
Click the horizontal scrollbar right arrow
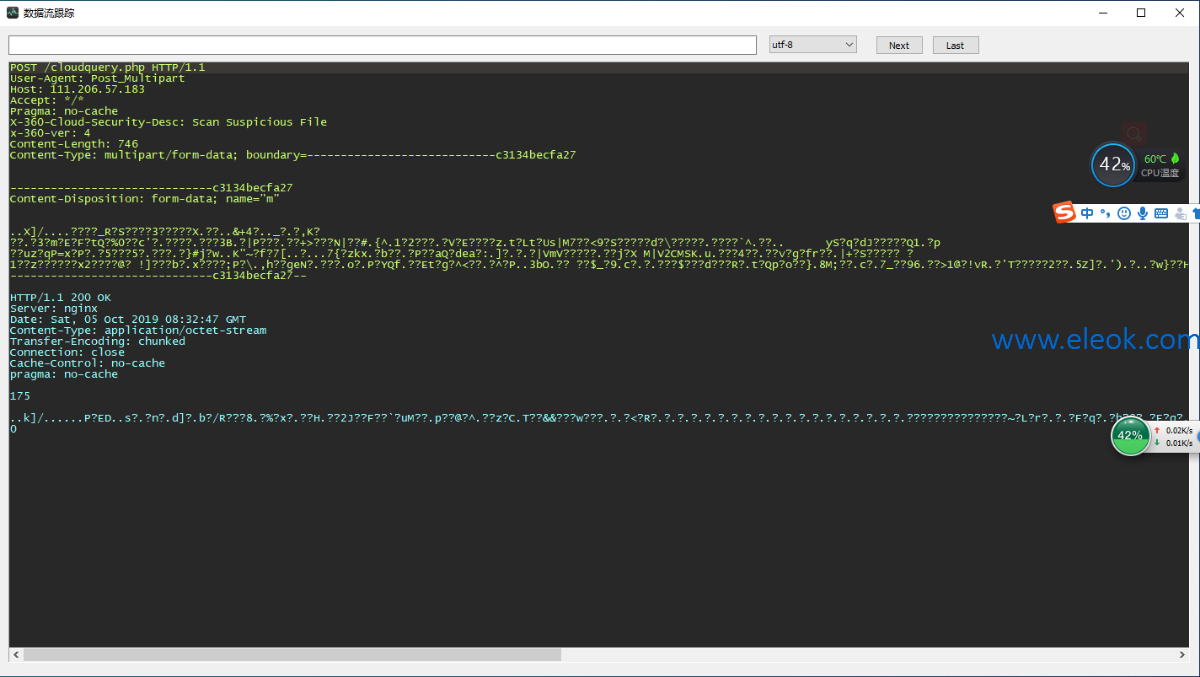1183,654
